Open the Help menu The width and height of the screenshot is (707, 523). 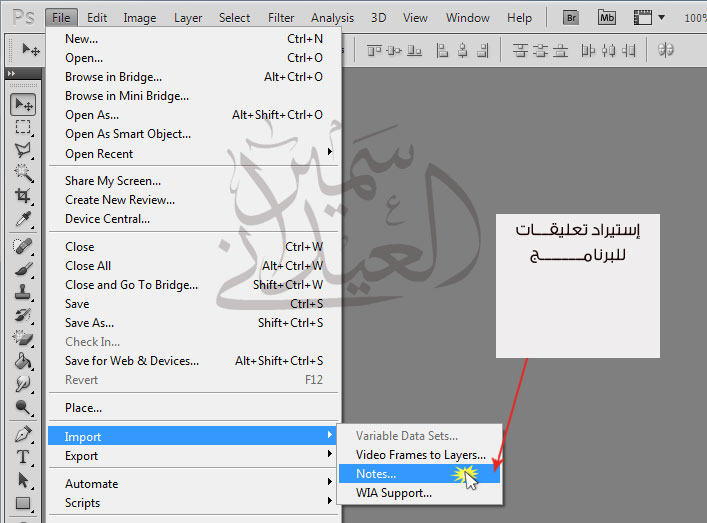click(x=519, y=18)
